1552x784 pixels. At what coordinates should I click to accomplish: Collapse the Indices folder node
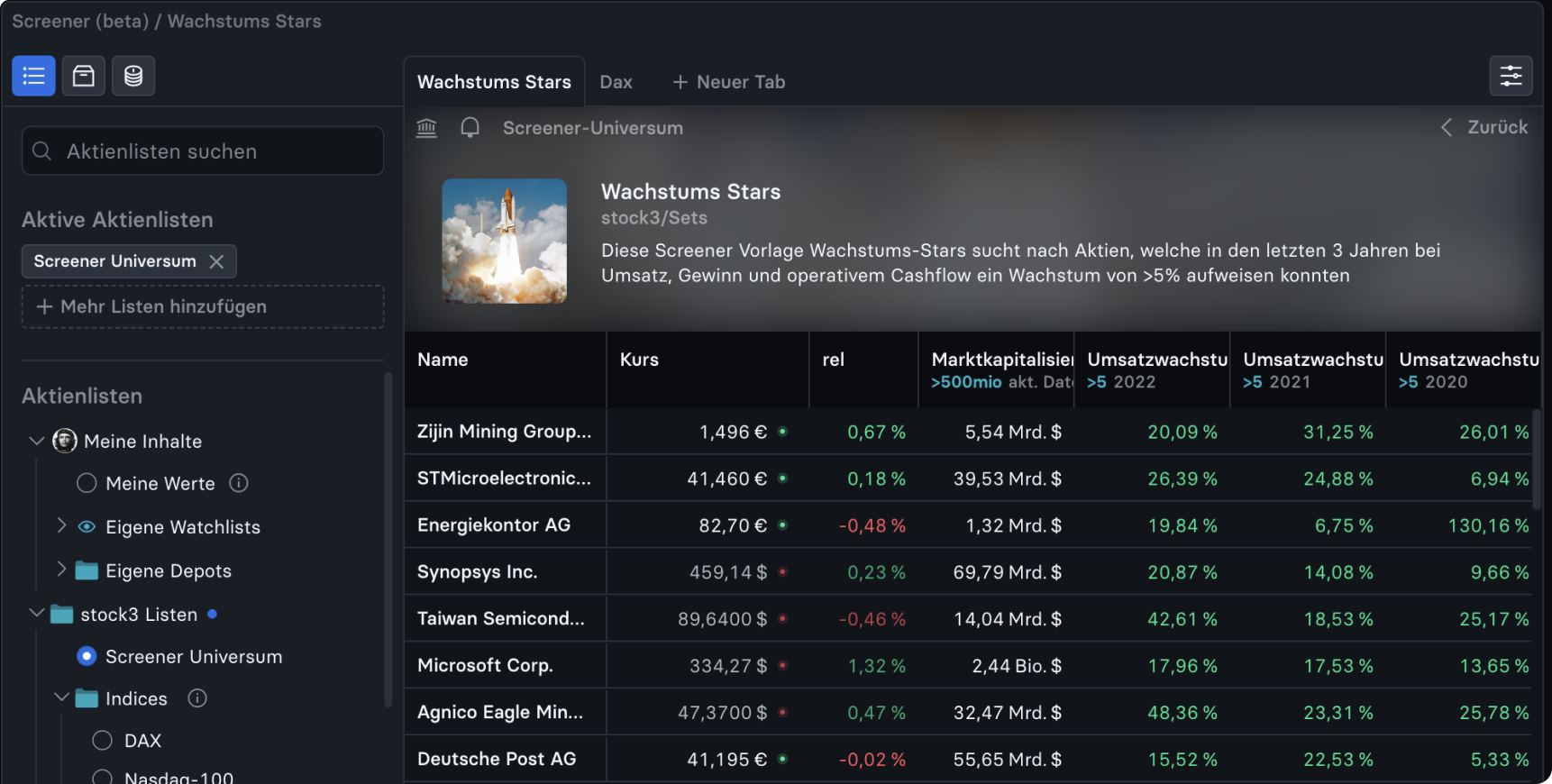click(x=62, y=697)
